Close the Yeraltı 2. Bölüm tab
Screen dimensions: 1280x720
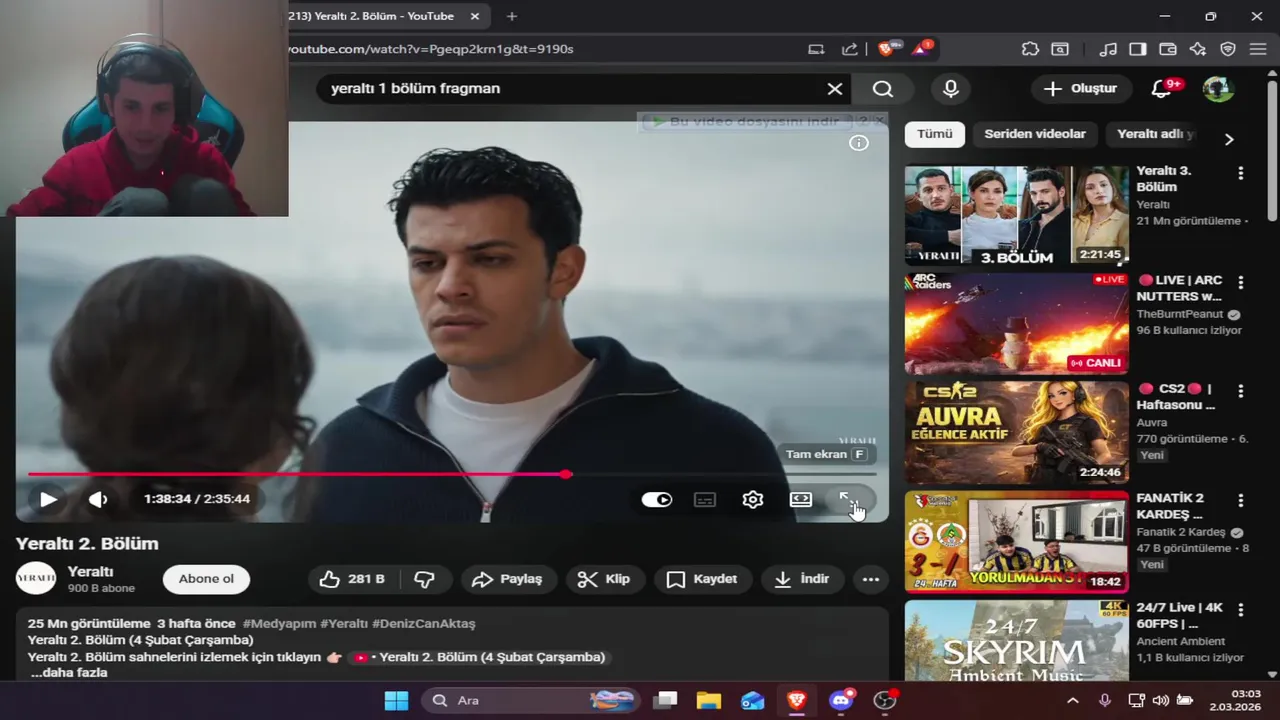pos(475,16)
